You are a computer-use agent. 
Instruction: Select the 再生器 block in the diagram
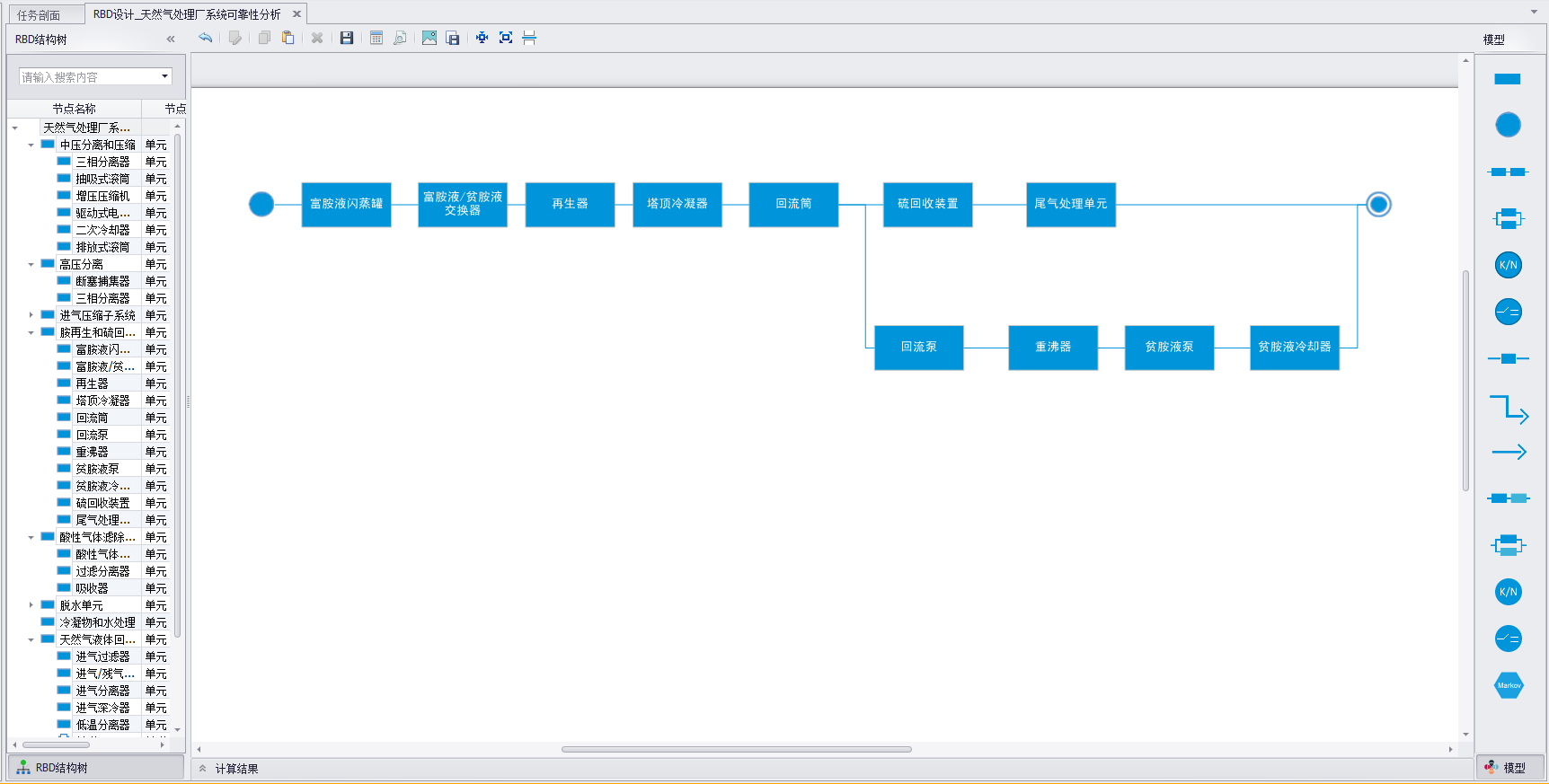[570, 205]
